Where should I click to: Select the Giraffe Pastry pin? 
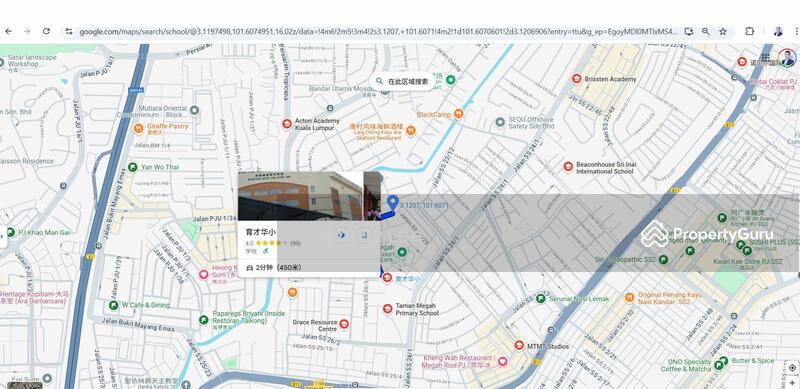point(138,128)
